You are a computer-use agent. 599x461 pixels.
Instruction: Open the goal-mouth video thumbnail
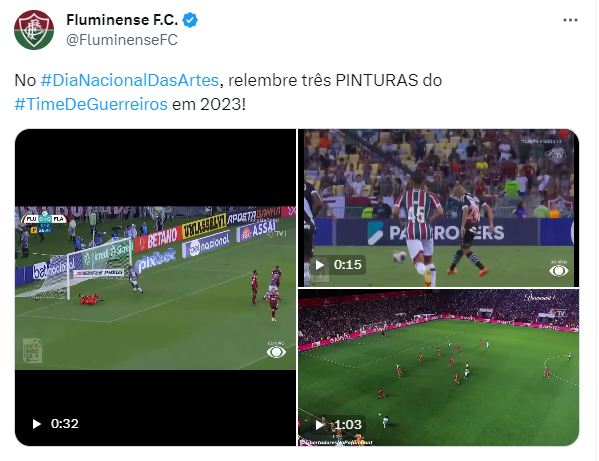[x=155, y=288]
